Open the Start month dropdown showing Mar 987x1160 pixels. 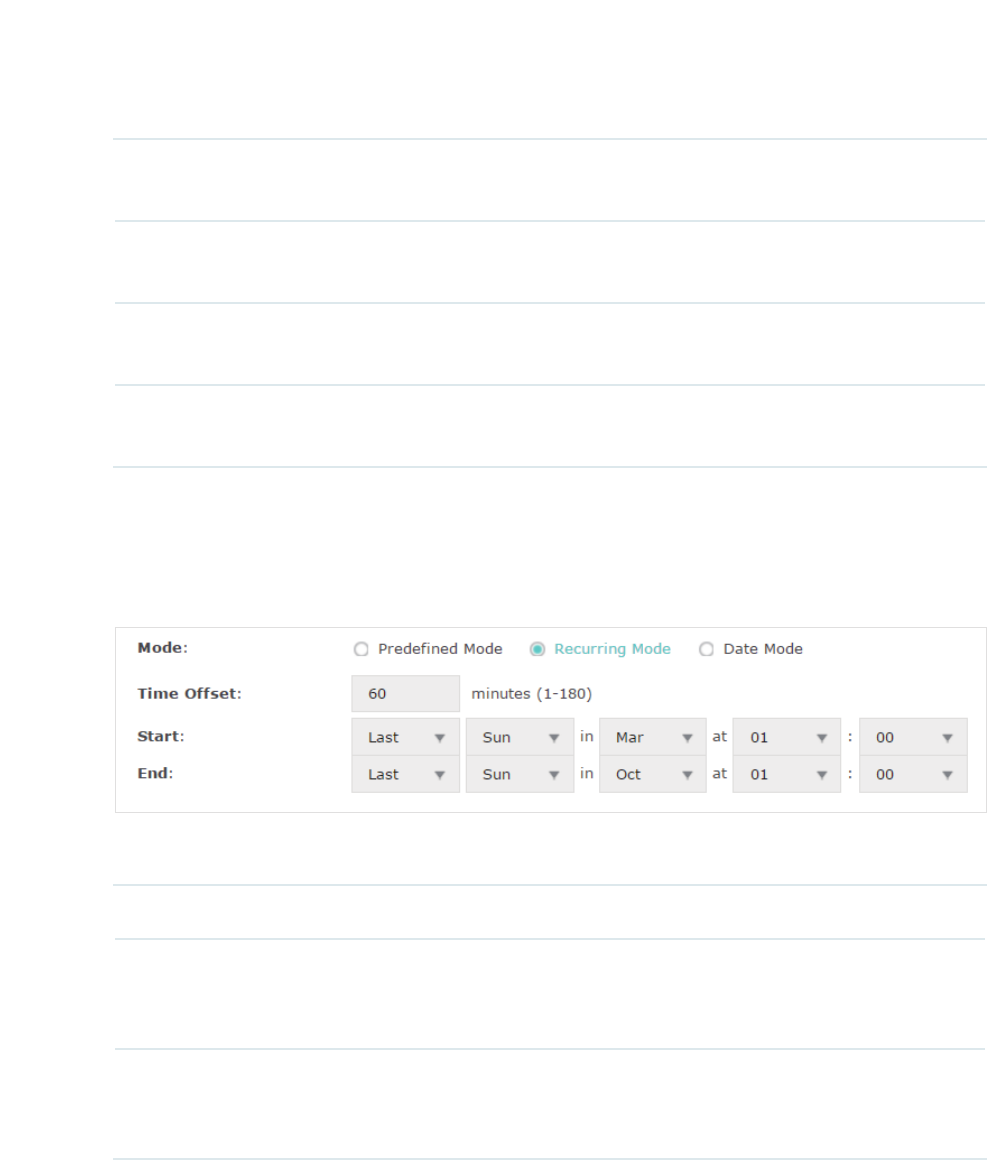pos(653,737)
